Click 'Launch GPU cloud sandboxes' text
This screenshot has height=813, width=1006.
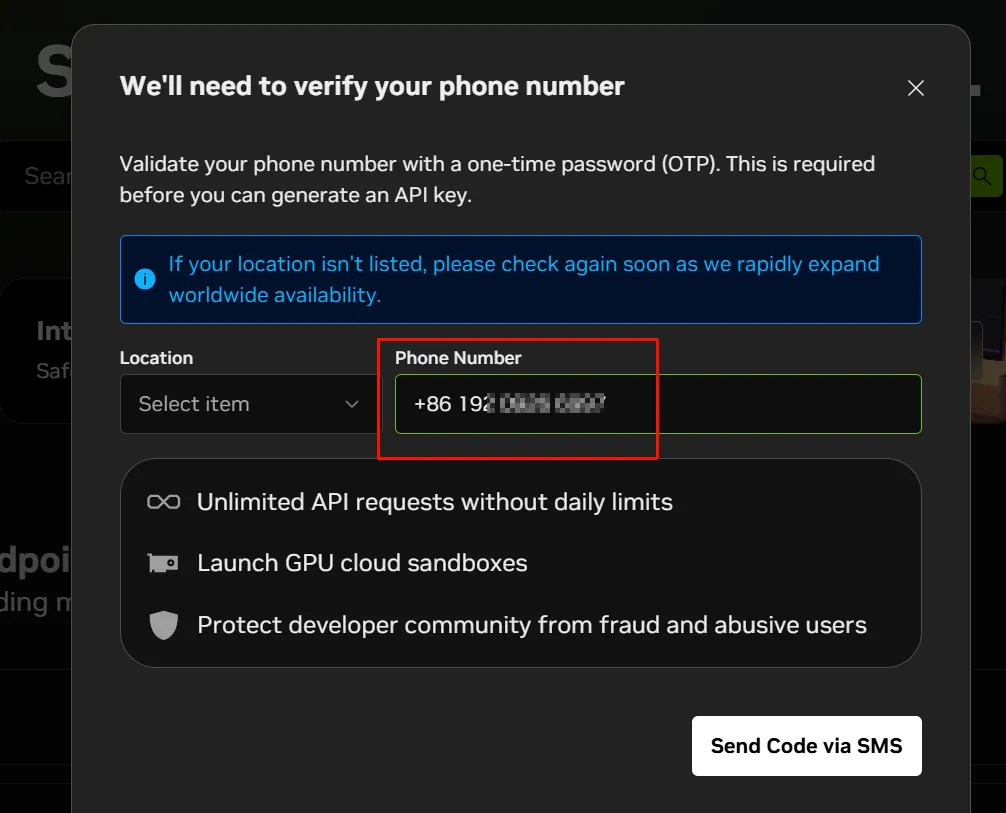tap(362, 564)
